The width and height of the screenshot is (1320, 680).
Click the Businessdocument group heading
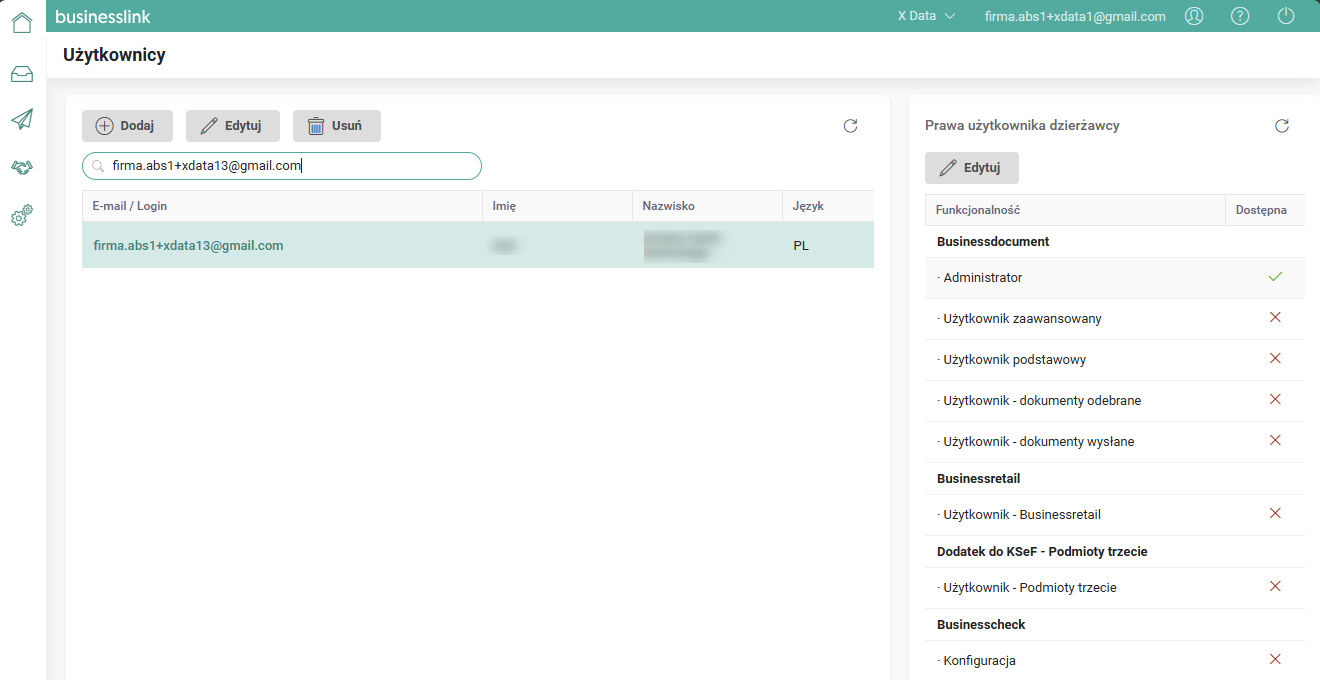[x=993, y=242]
